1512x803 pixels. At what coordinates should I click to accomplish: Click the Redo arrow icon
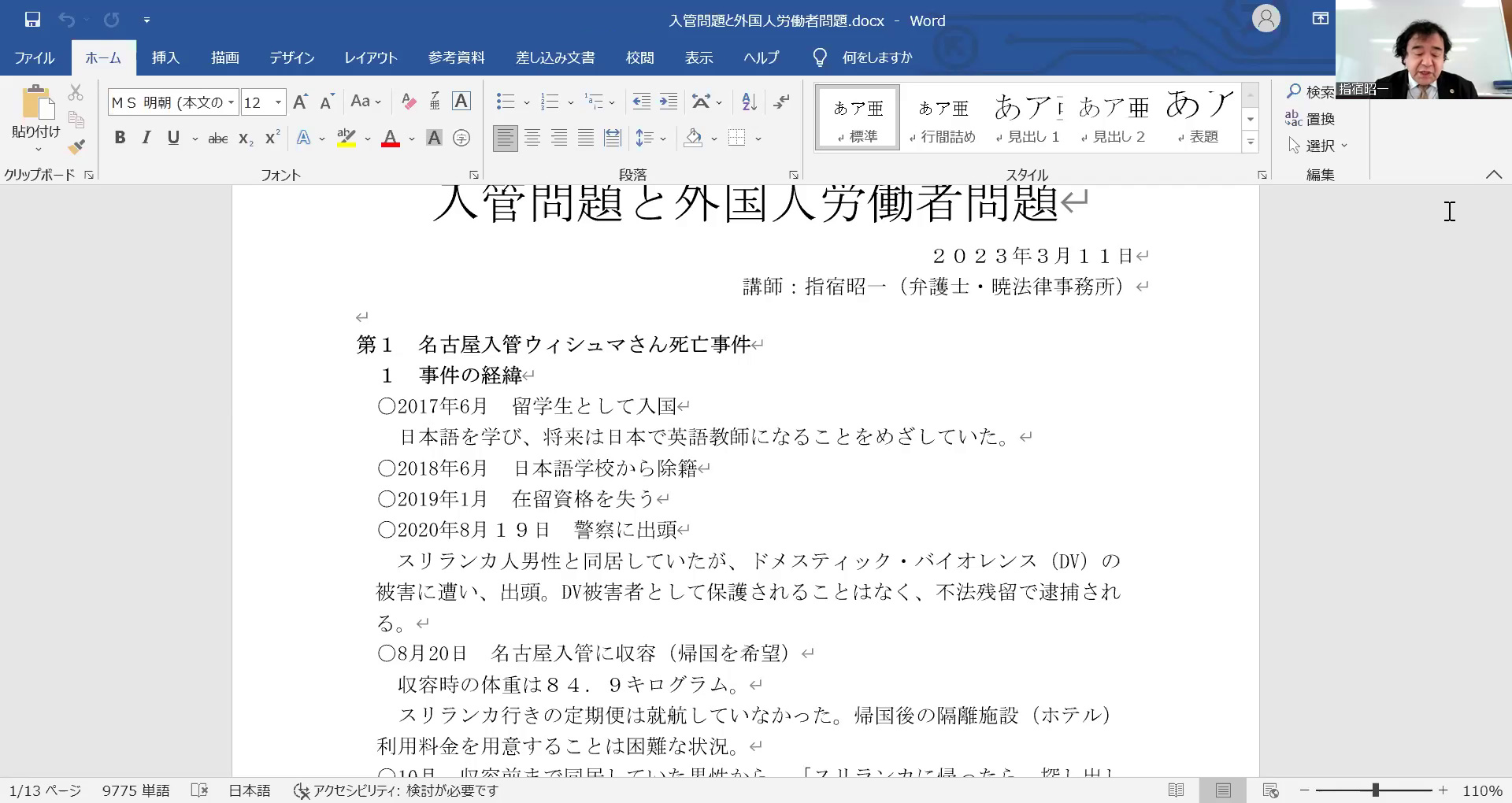(112, 20)
